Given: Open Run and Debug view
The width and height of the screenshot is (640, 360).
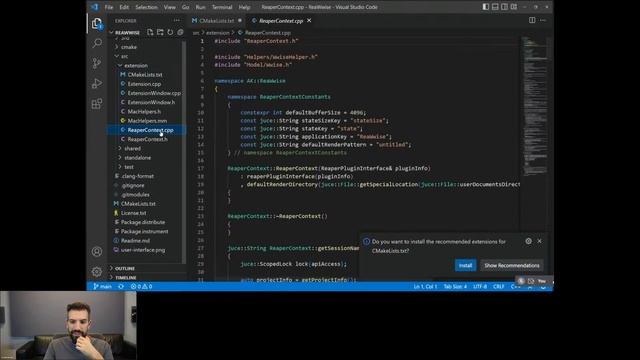Looking at the screenshot, I should 97,83.
